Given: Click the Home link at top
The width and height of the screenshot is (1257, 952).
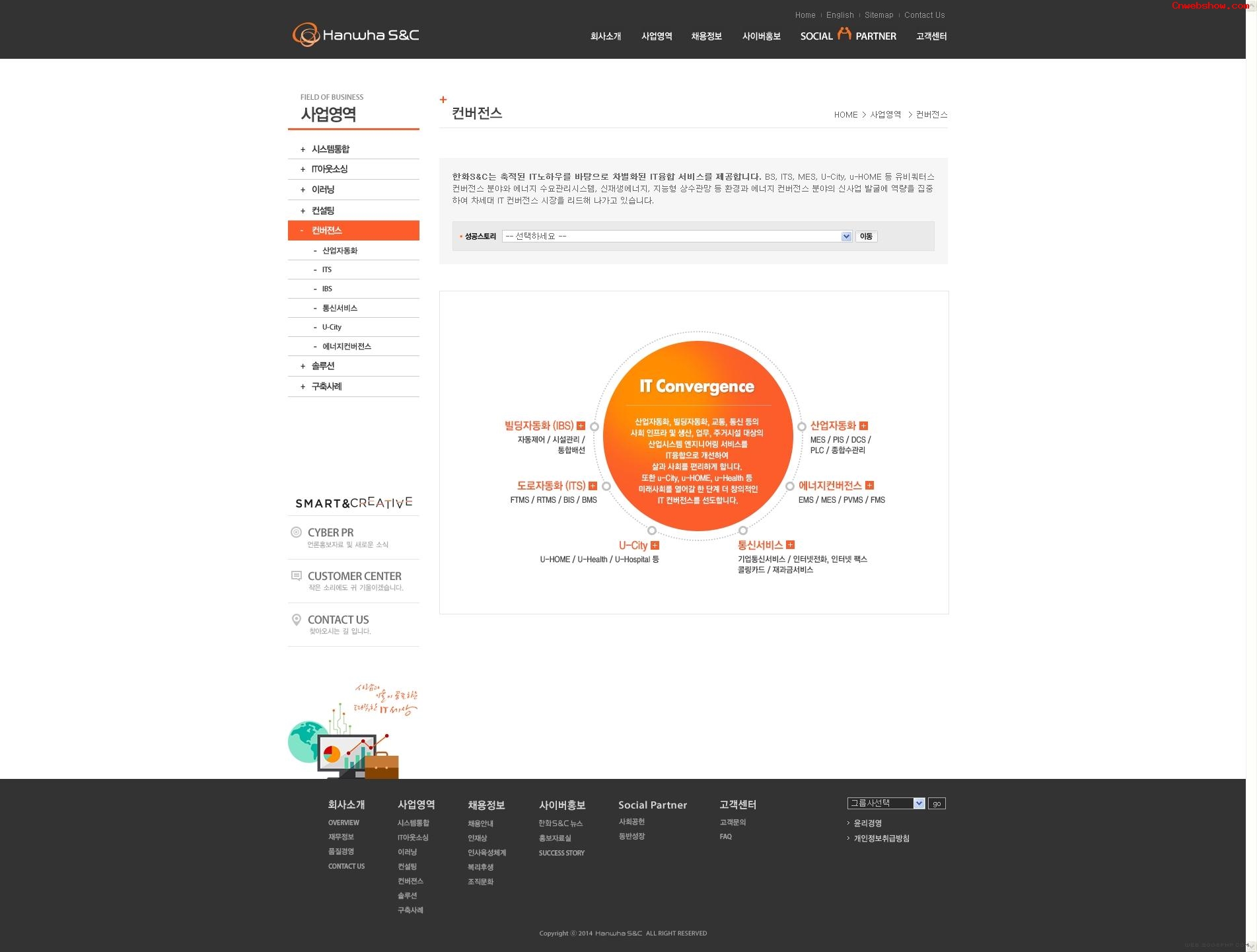Looking at the screenshot, I should click(x=805, y=15).
